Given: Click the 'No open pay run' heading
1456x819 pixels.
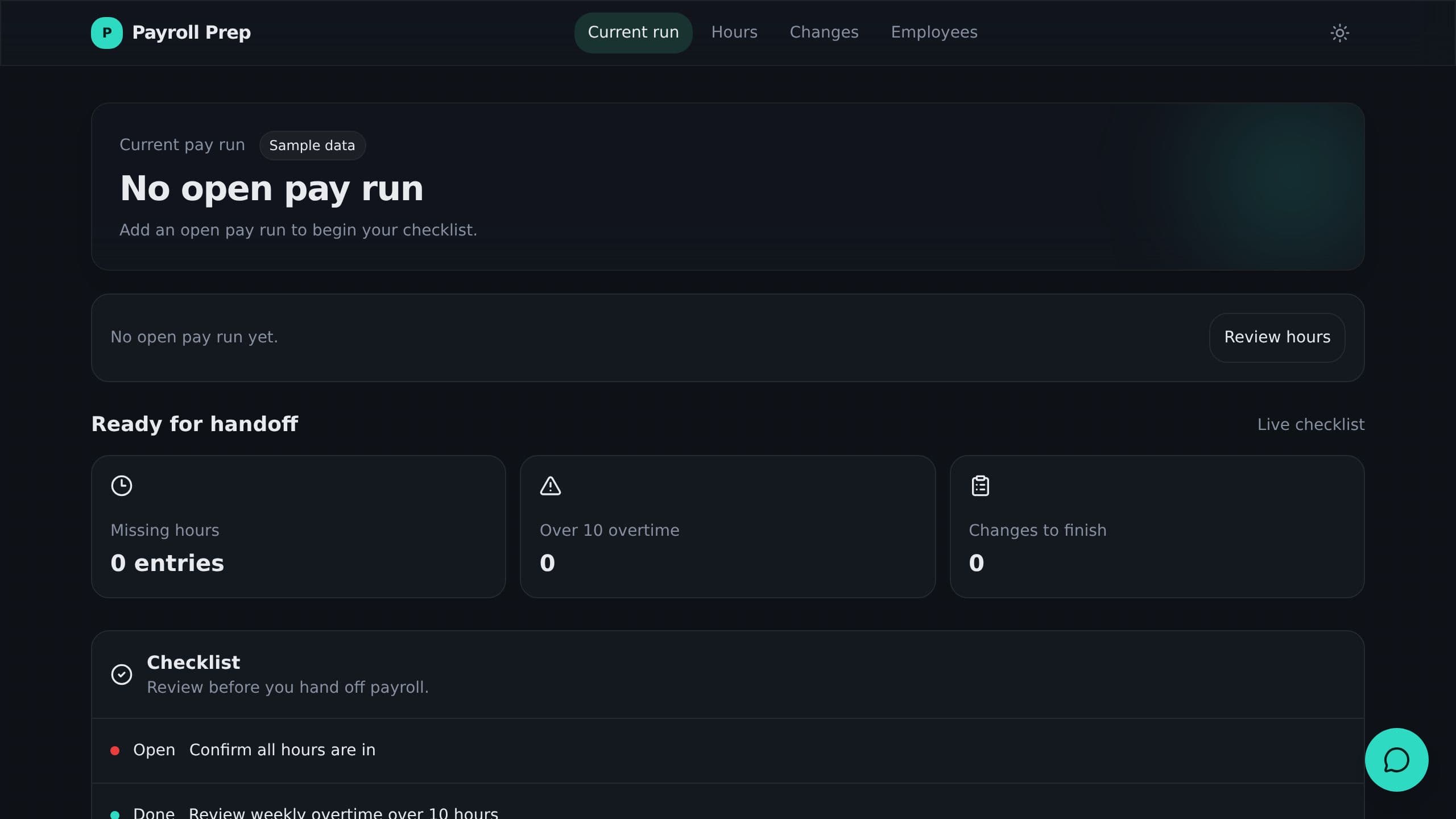Looking at the screenshot, I should [x=271, y=188].
